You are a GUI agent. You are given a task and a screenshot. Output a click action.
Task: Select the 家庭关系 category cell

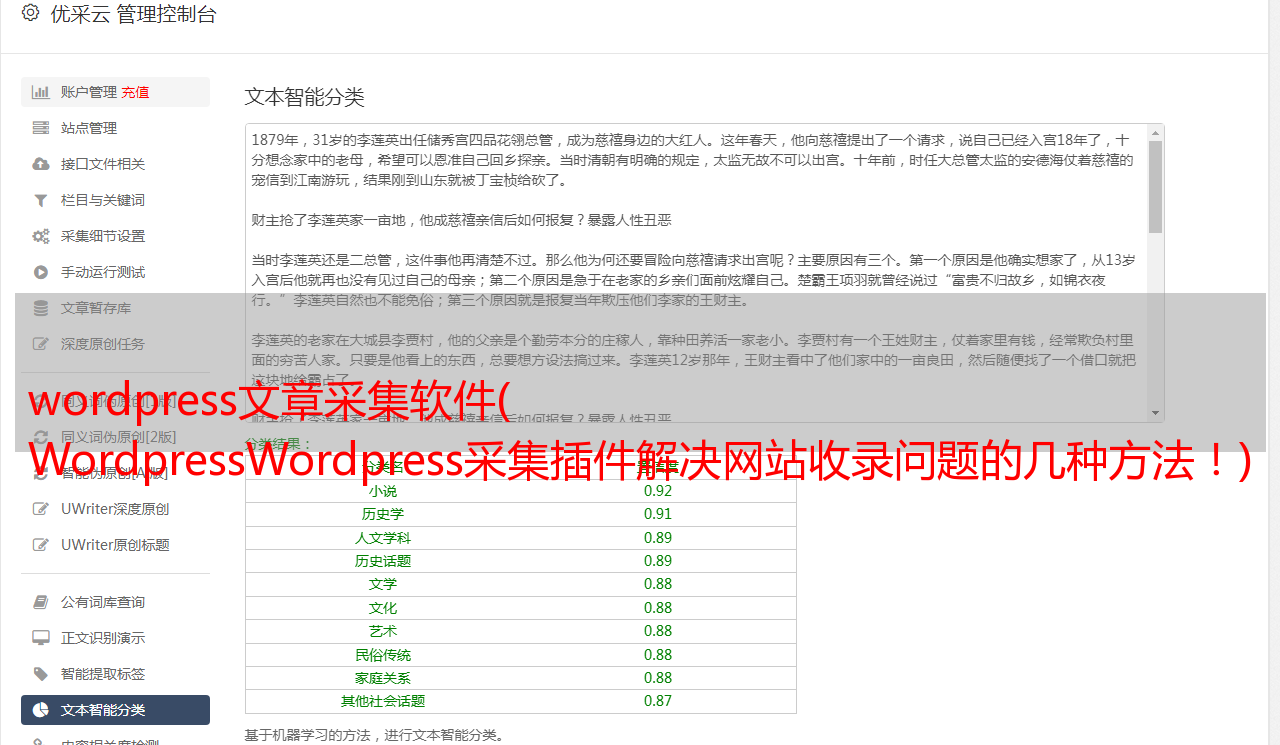[x=383, y=678]
